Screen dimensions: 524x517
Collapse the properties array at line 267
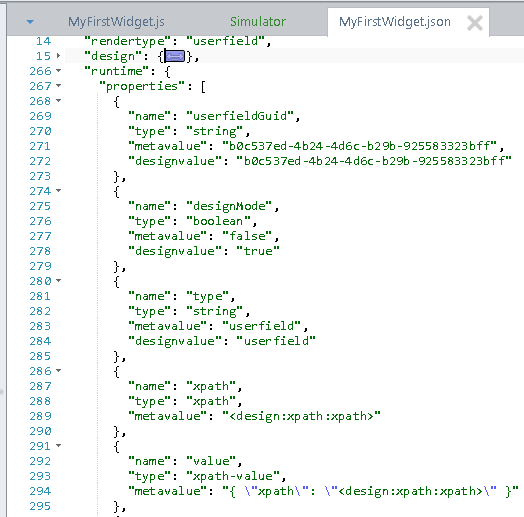click(x=58, y=86)
